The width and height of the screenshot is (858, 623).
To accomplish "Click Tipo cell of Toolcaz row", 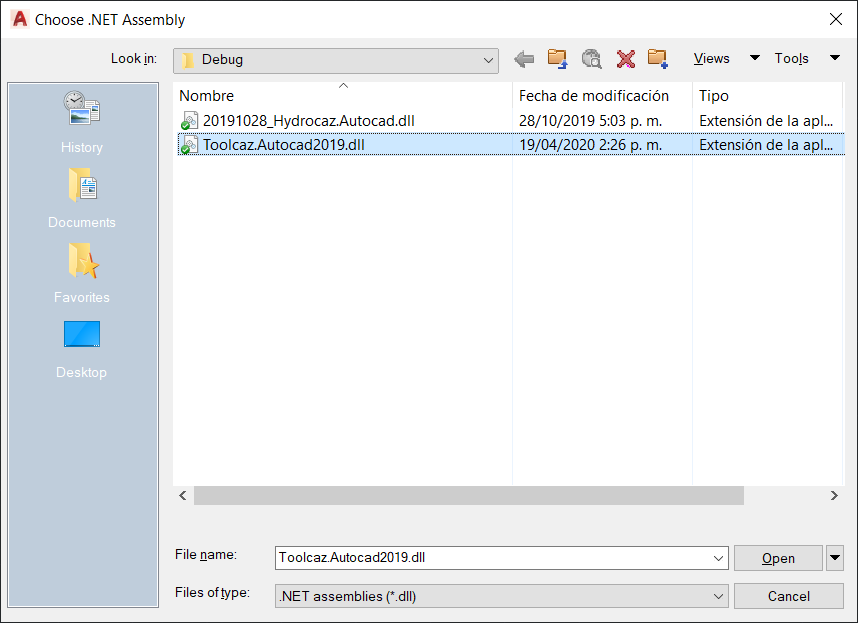I will point(766,145).
